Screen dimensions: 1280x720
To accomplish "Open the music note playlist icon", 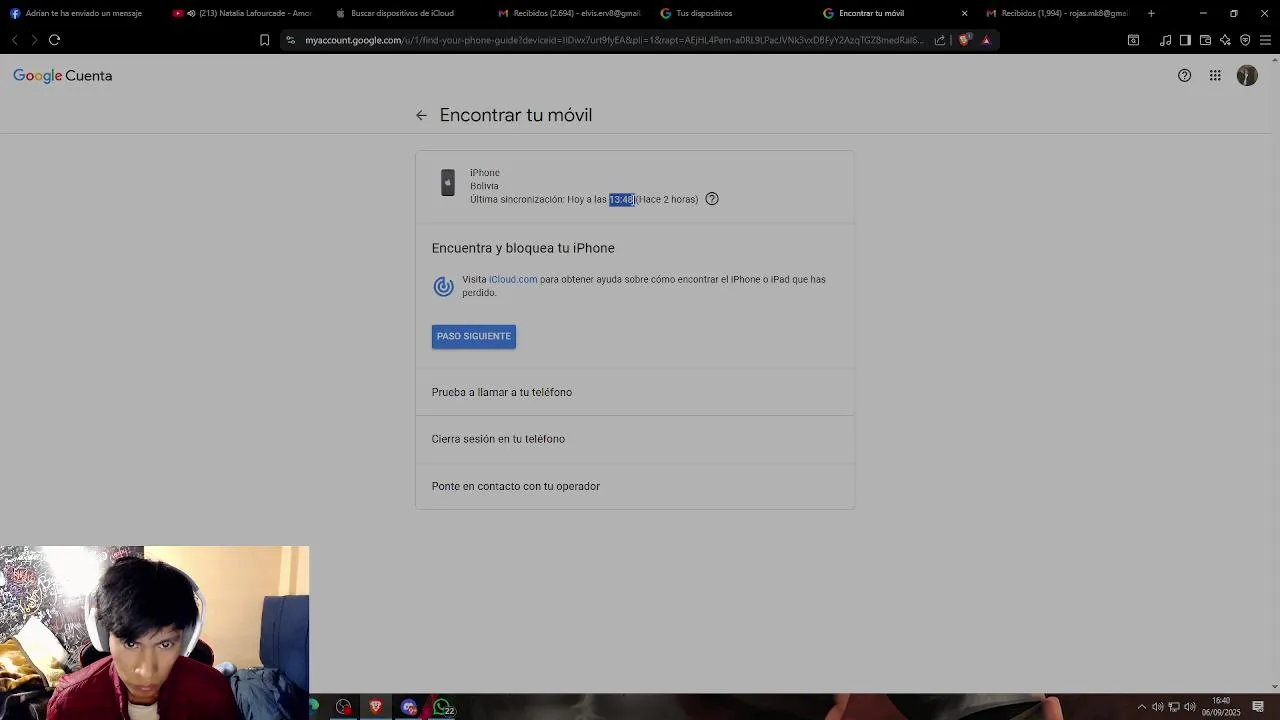I will coord(1165,40).
